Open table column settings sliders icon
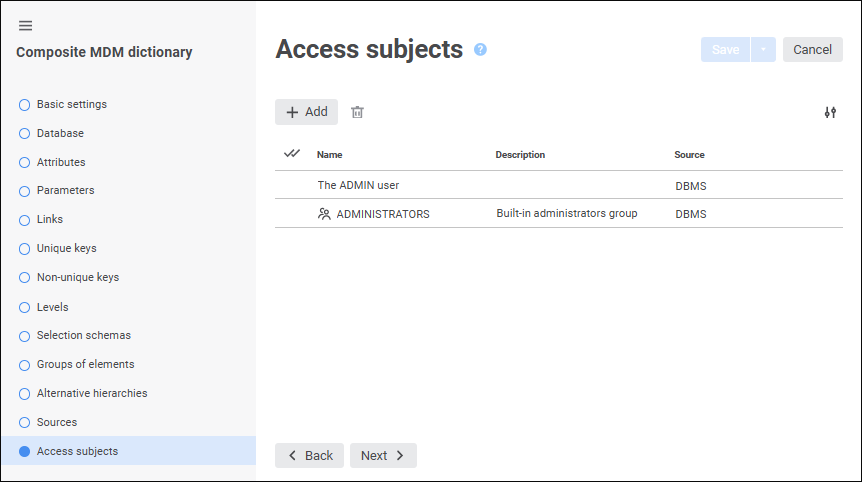The image size is (862, 482). [x=830, y=112]
